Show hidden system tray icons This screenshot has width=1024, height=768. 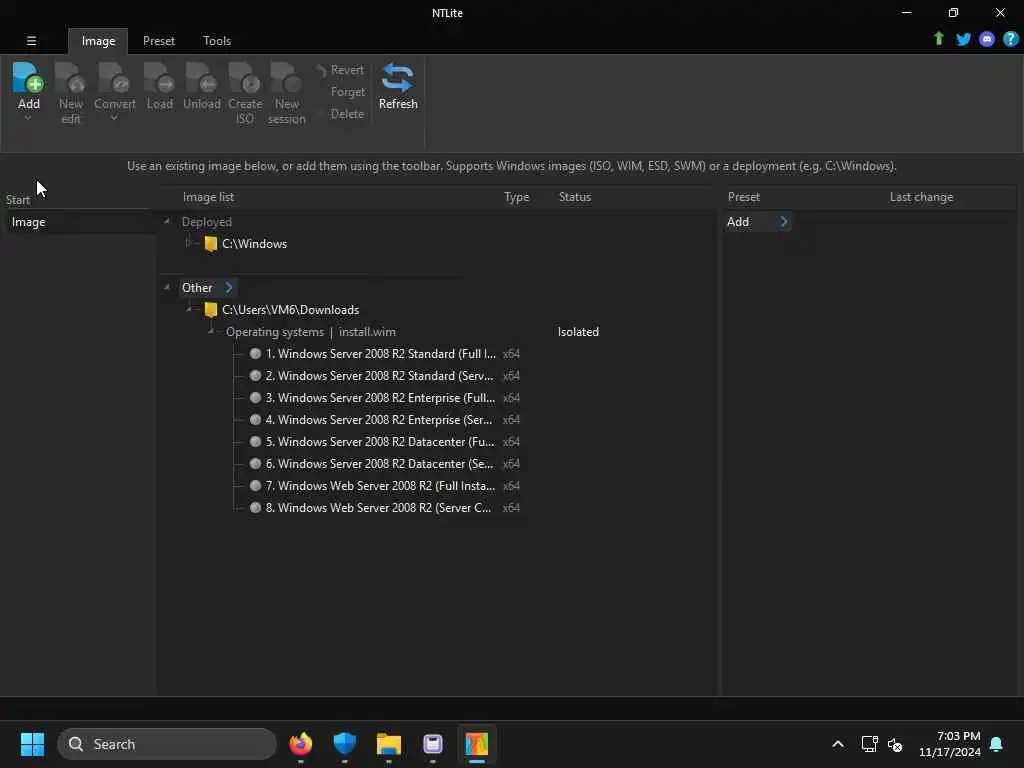838,744
